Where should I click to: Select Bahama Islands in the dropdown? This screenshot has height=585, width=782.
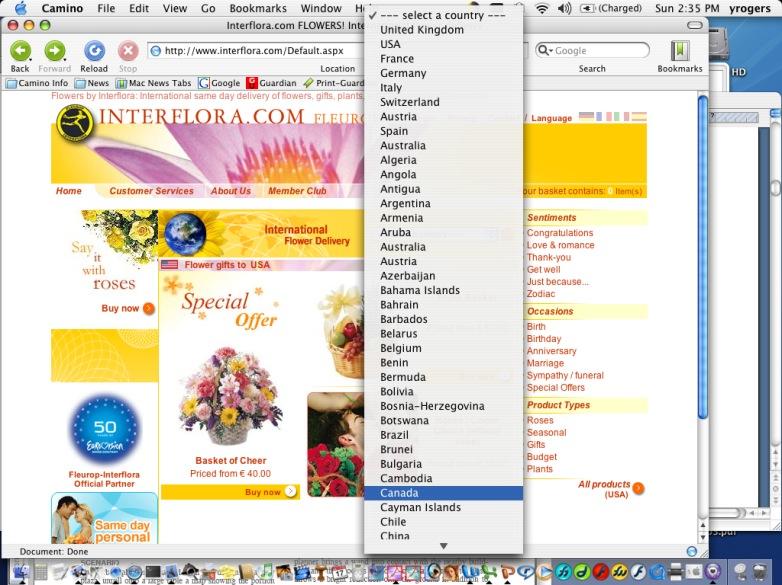pyautogui.click(x=443, y=290)
